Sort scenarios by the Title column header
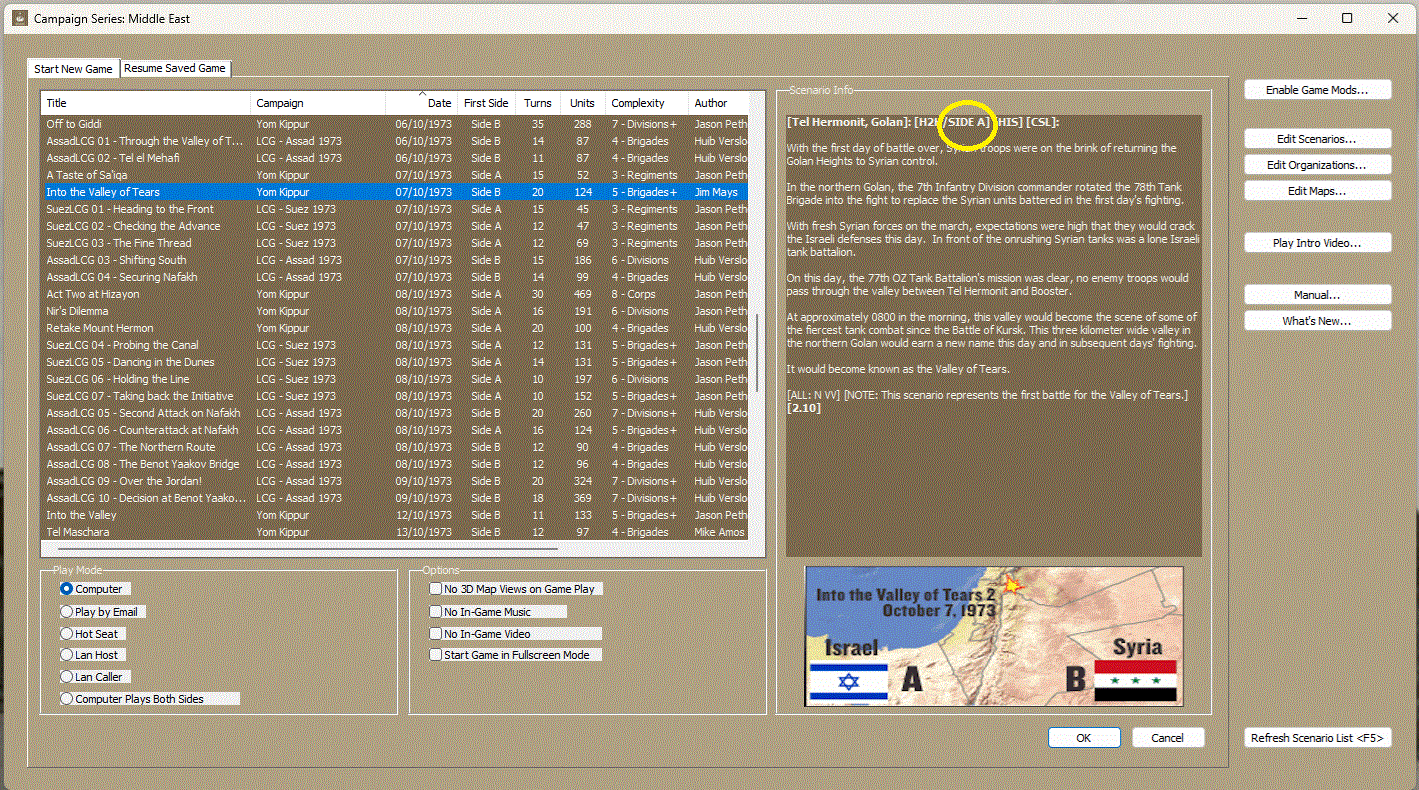This screenshot has width=1419, height=790. [146, 103]
